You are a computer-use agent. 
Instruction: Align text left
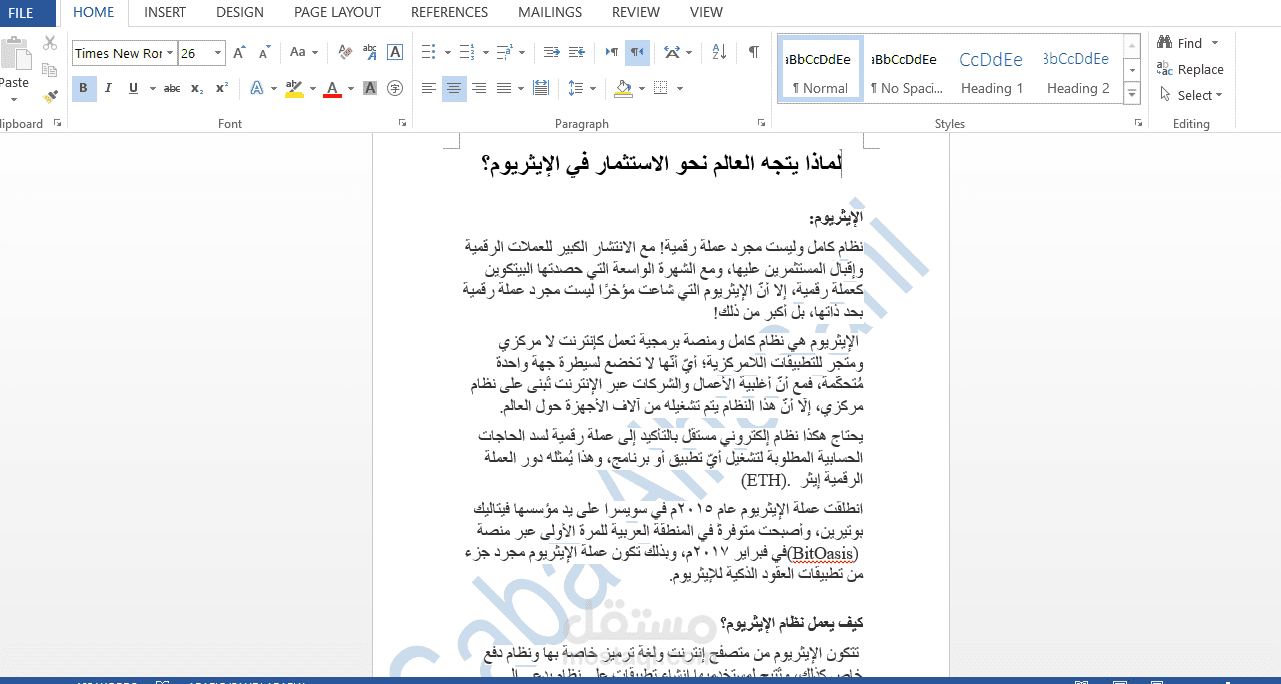pyautogui.click(x=429, y=88)
